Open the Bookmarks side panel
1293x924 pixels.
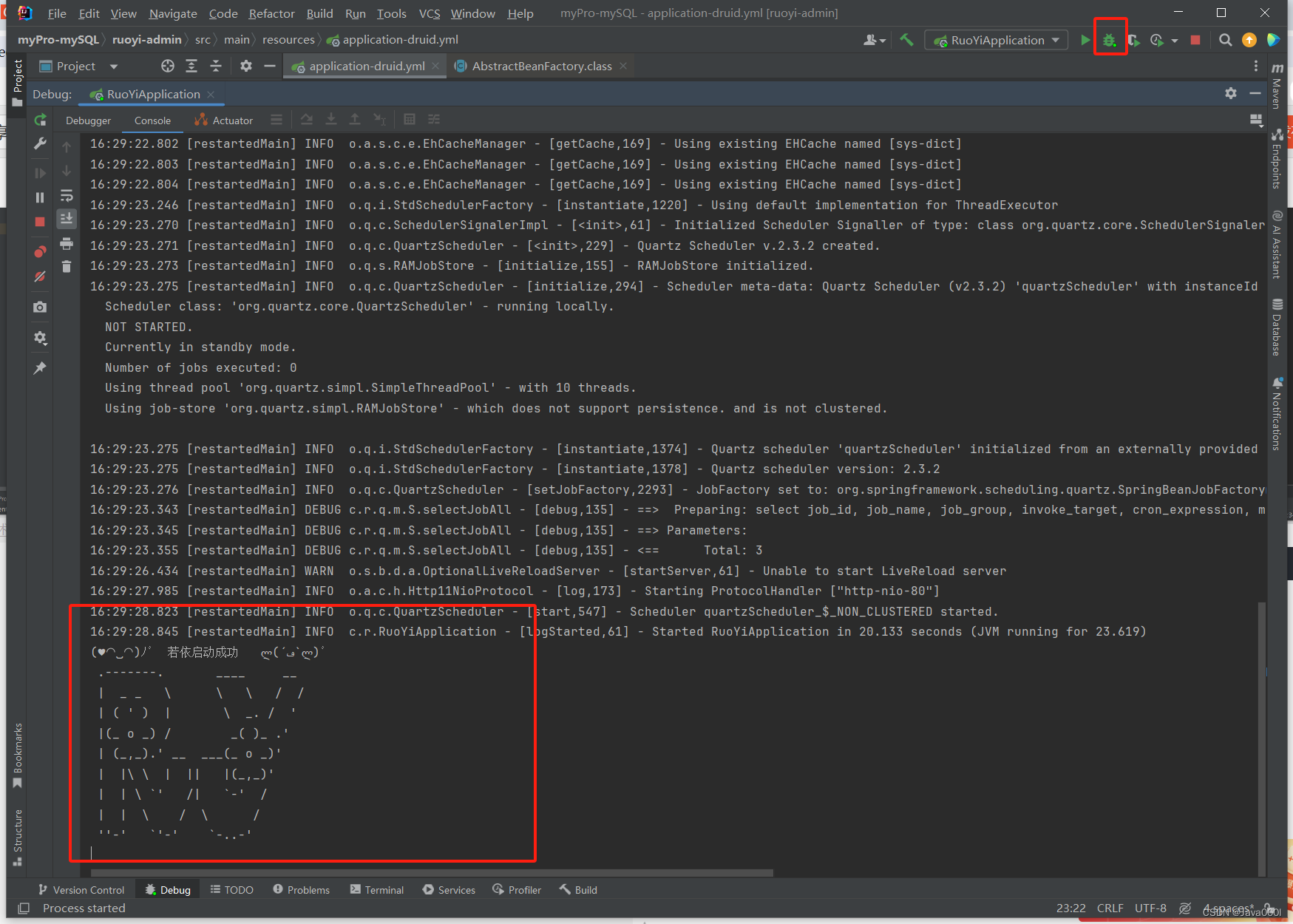(18, 756)
